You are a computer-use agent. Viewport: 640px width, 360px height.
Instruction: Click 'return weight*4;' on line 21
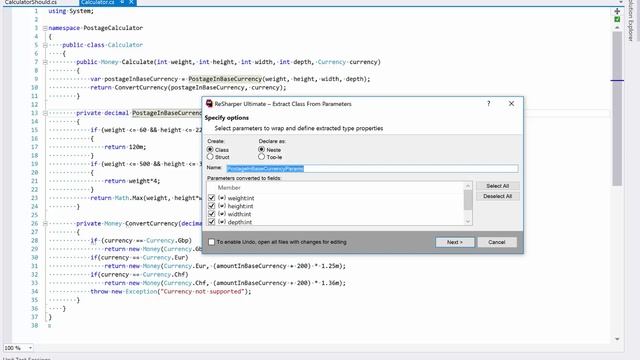point(132,181)
